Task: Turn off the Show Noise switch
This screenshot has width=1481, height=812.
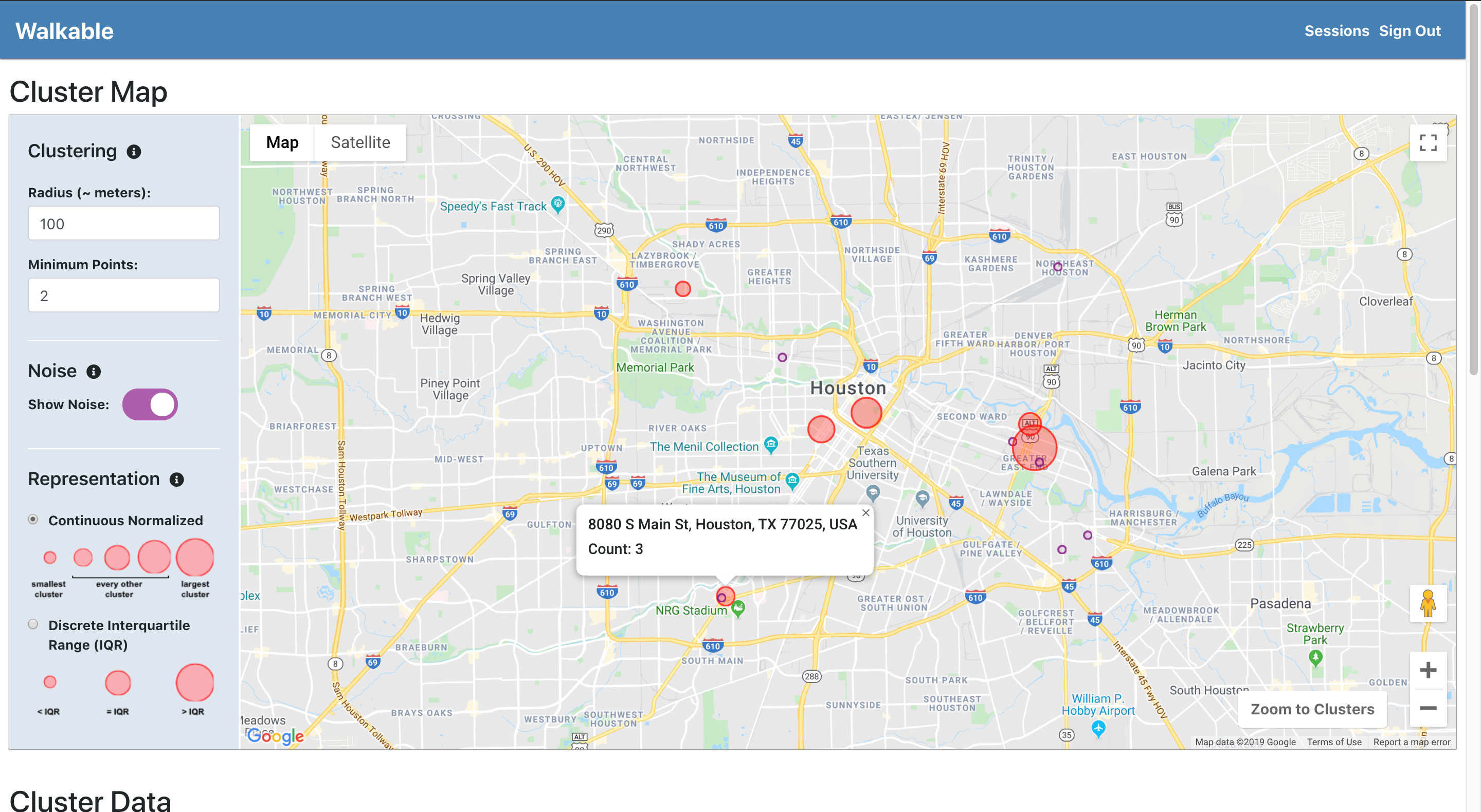Action: pyautogui.click(x=150, y=404)
